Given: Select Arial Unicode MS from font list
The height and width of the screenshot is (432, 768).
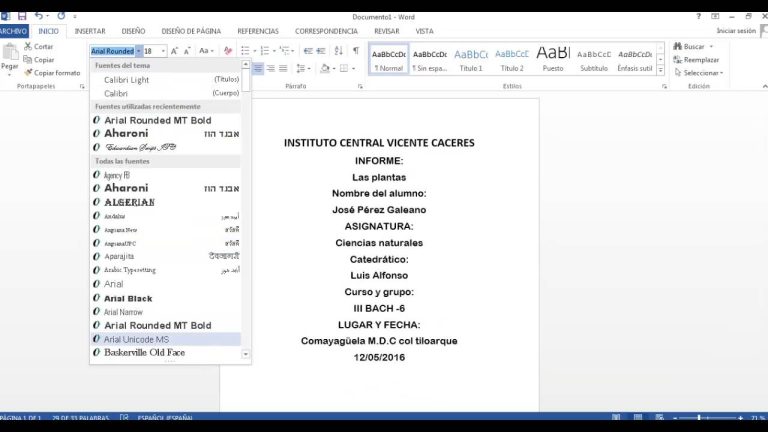Looking at the screenshot, I should click(136, 339).
